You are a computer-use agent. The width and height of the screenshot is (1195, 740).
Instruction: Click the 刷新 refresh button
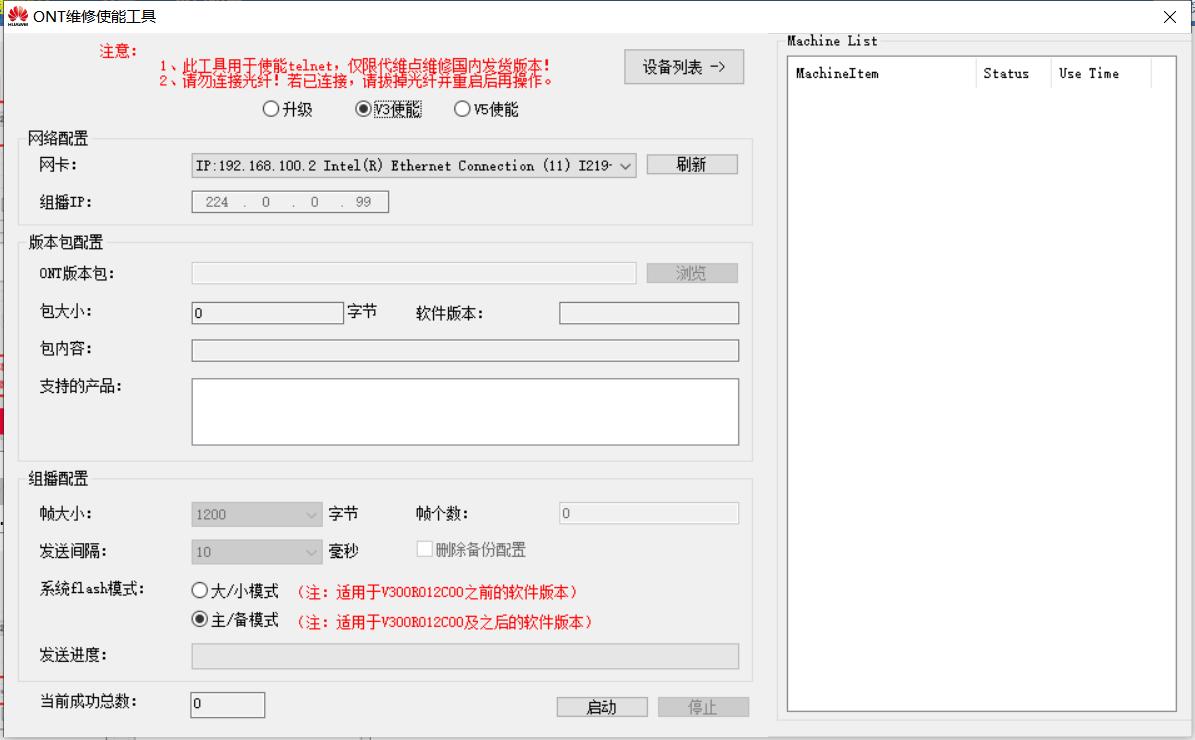pos(692,165)
